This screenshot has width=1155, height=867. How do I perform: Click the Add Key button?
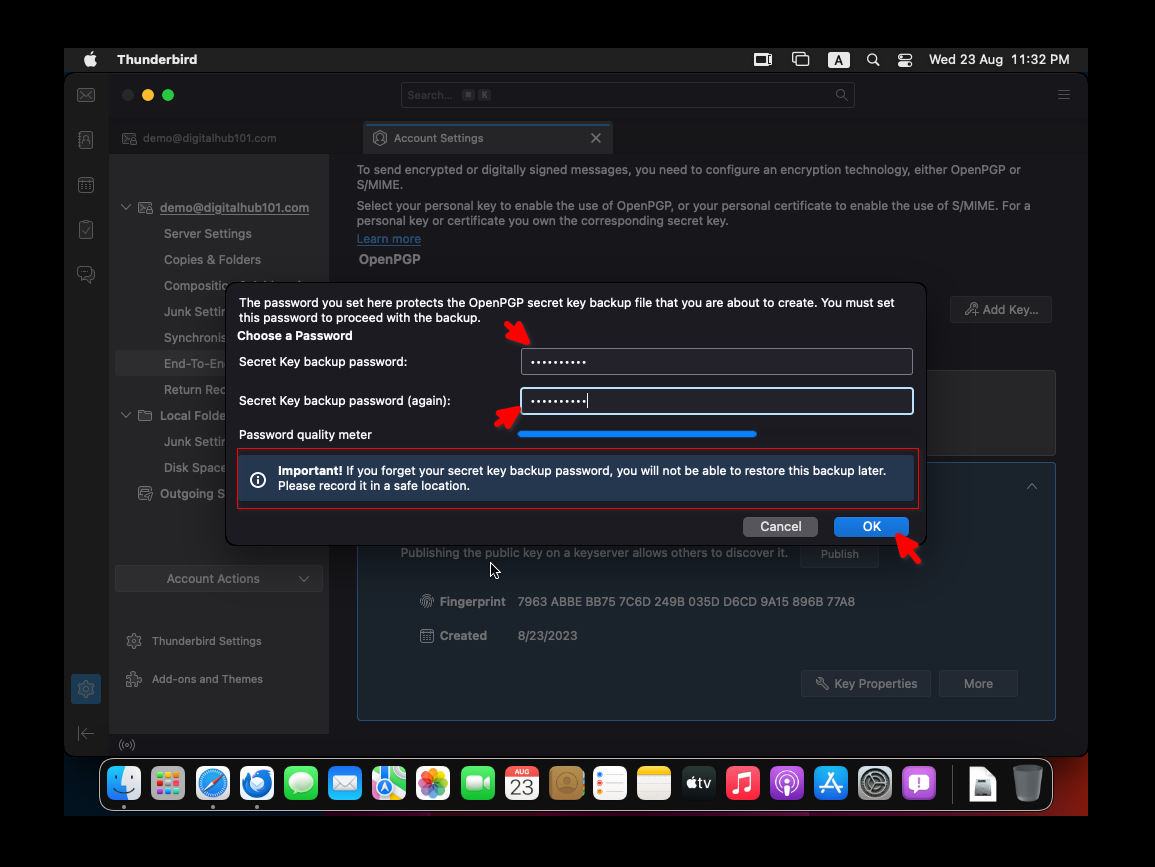pos(1001,309)
